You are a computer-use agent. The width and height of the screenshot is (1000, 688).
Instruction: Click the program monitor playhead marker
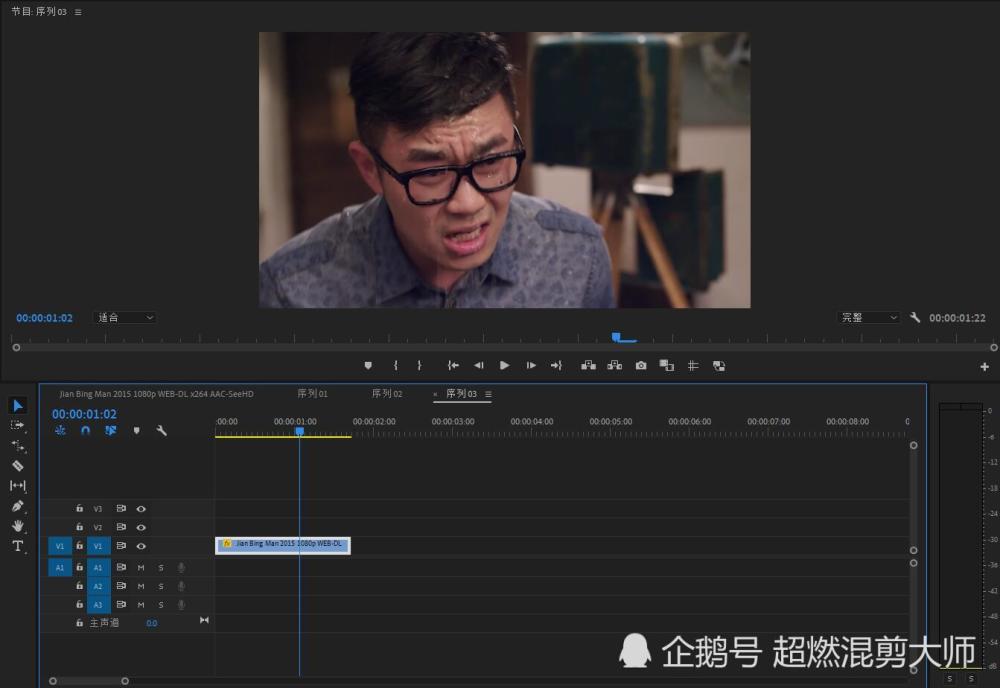[616, 337]
